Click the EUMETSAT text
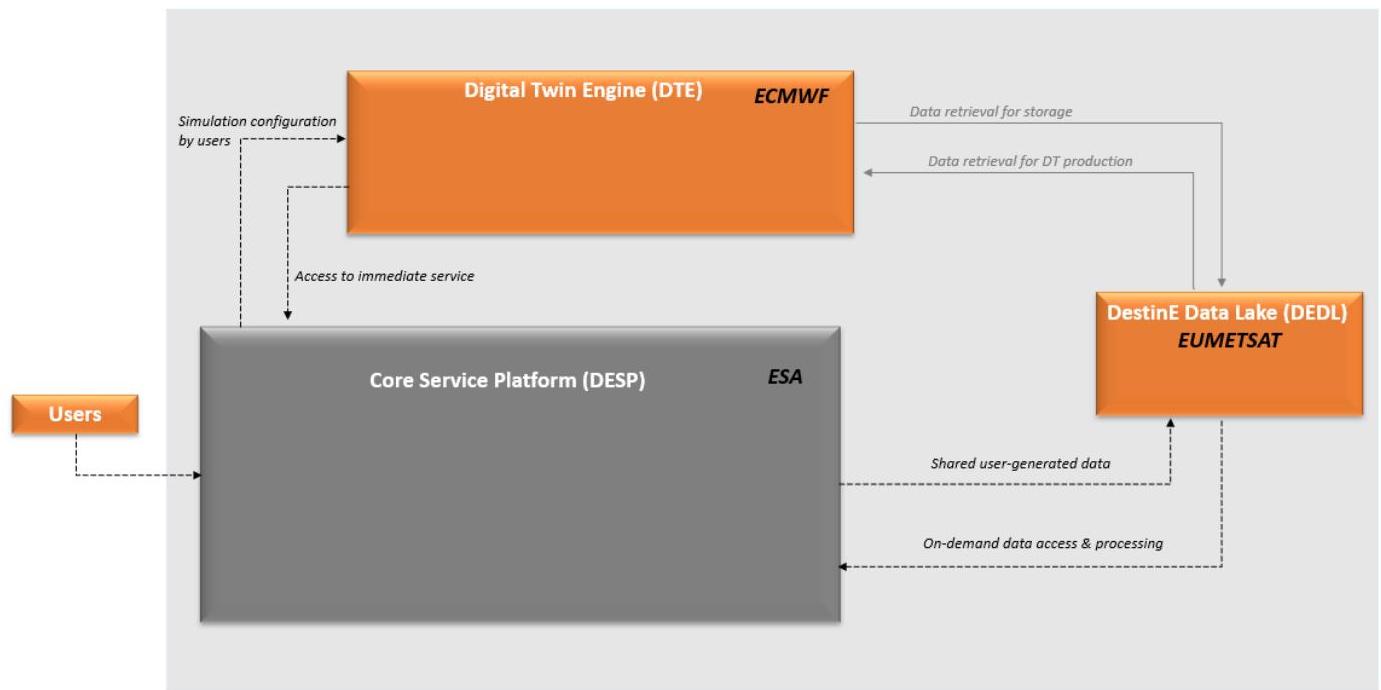 coord(1231,339)
